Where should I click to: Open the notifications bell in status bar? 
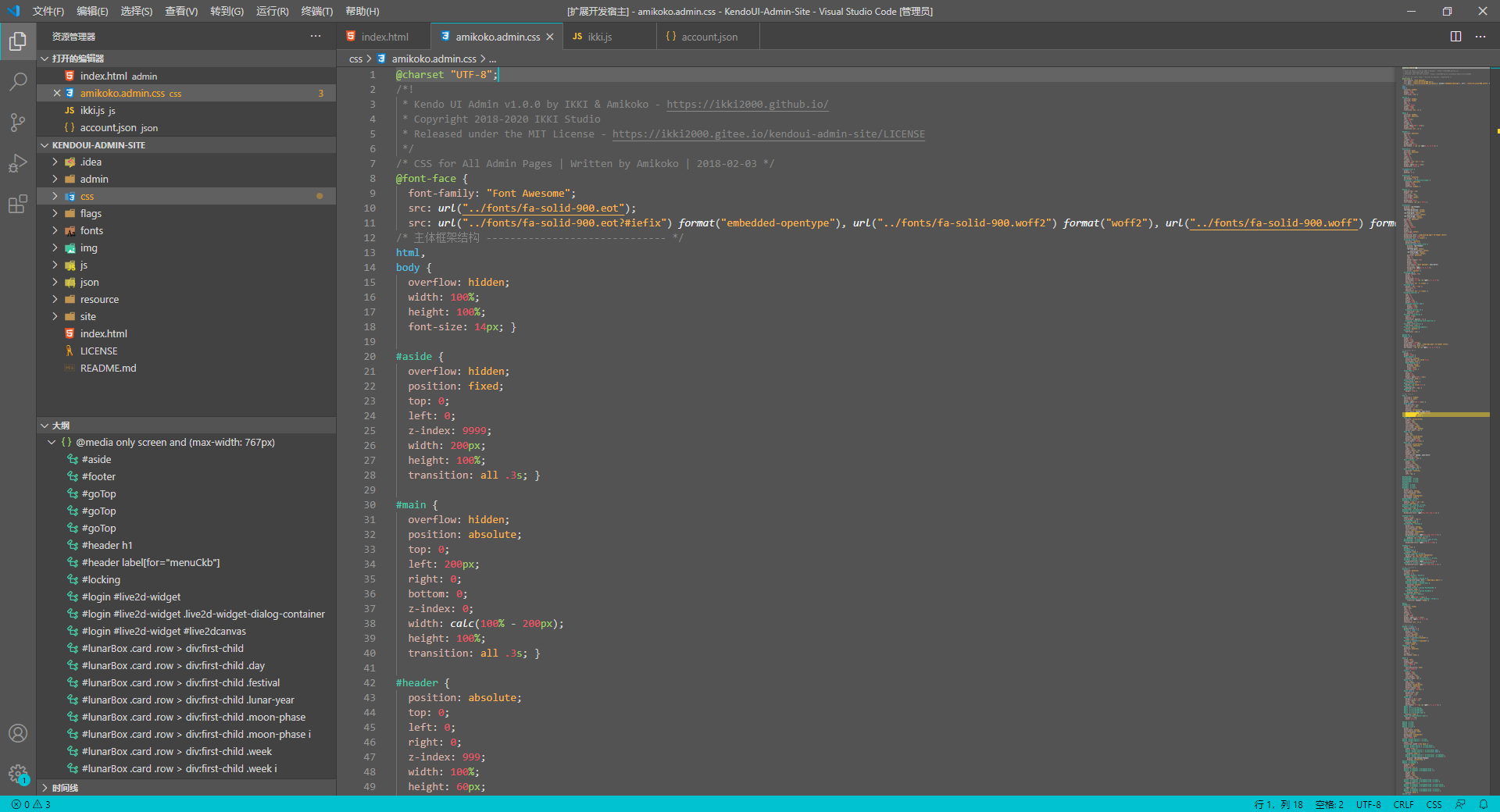[x=1483, y=804]
